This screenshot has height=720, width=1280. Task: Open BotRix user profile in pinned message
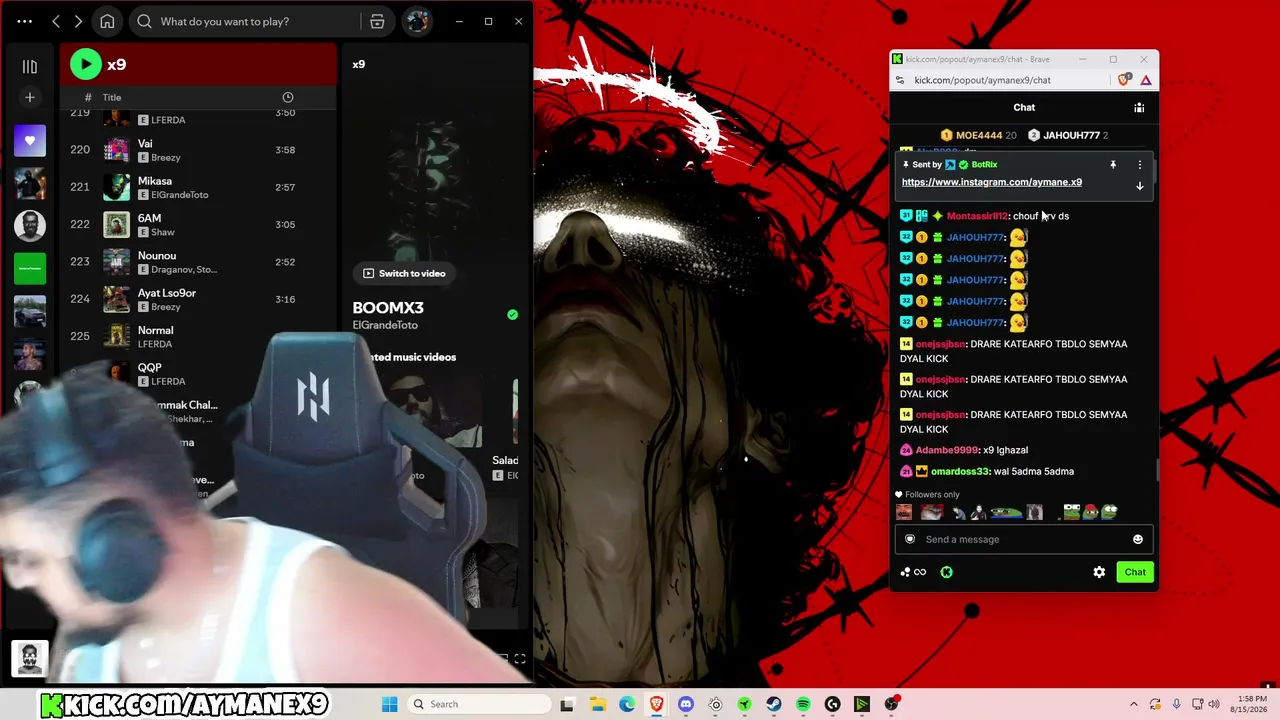coord(984,164)
